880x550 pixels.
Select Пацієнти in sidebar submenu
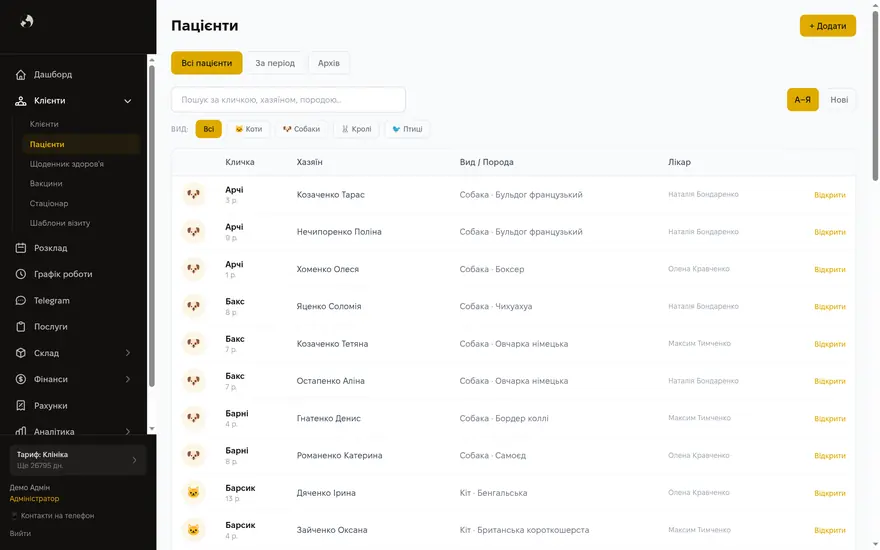[81, 144]
